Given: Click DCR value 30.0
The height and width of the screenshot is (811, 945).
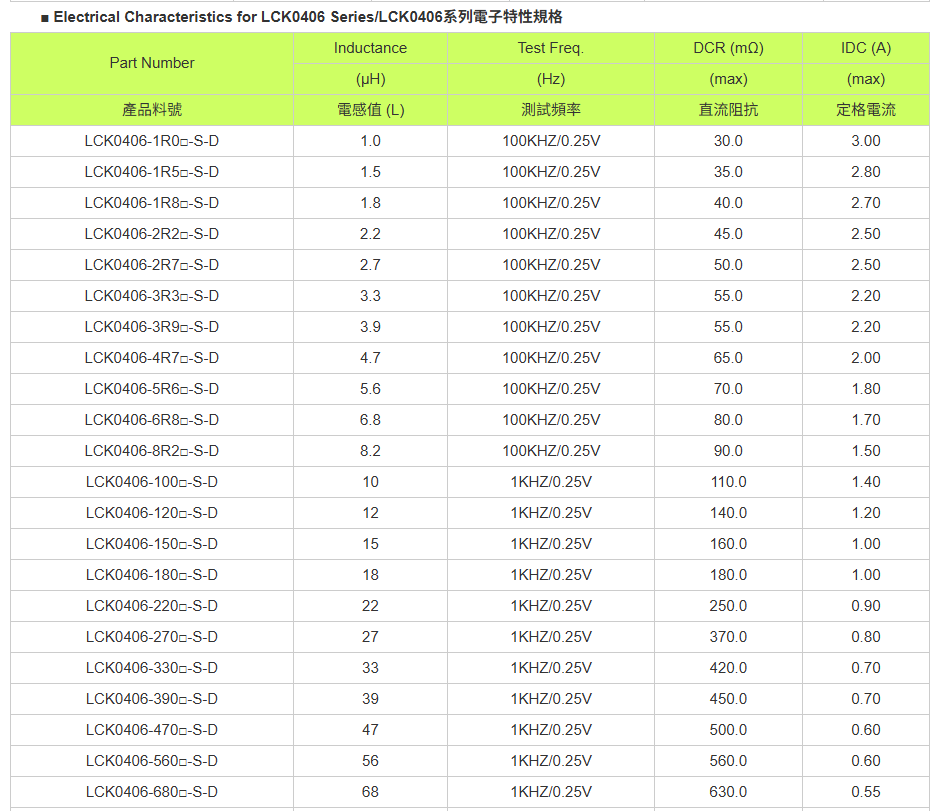Looking at the screenshot, I should pos(729,141).
